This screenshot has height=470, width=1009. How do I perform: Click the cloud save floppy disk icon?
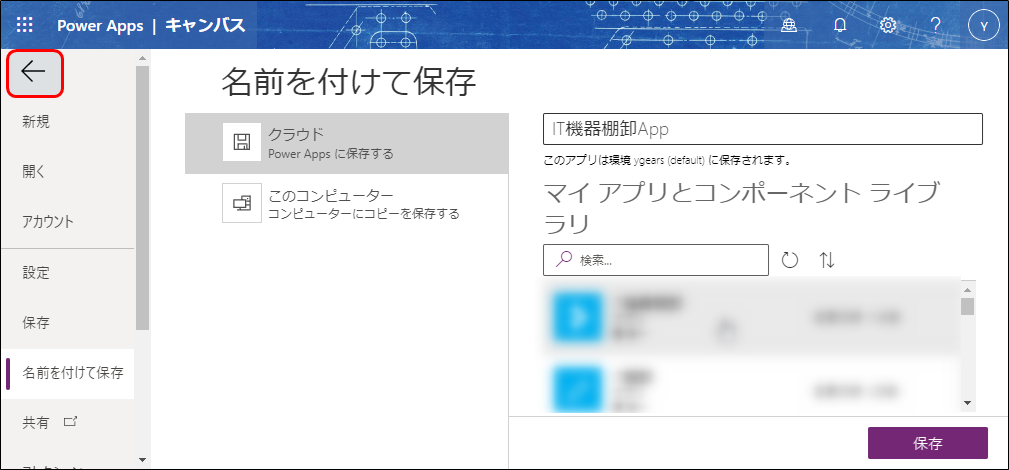pyautogui.click(x=241, y=142)
